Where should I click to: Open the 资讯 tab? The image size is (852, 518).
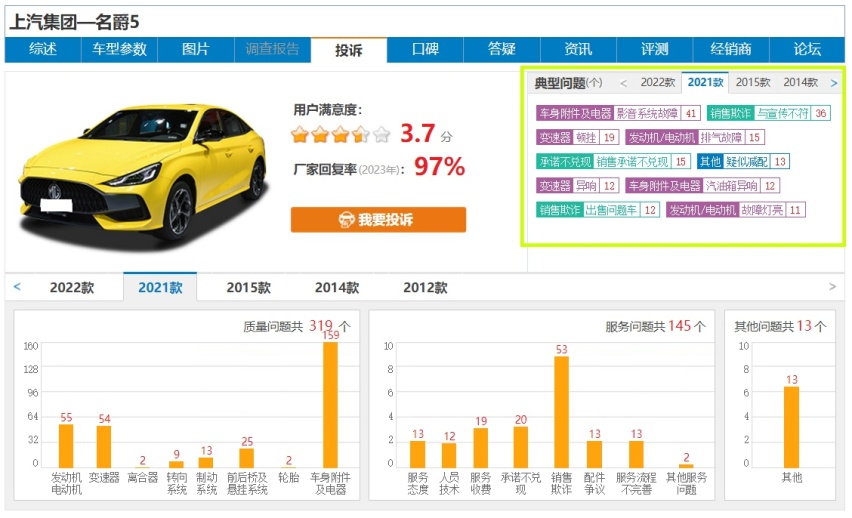pos(578,49)
